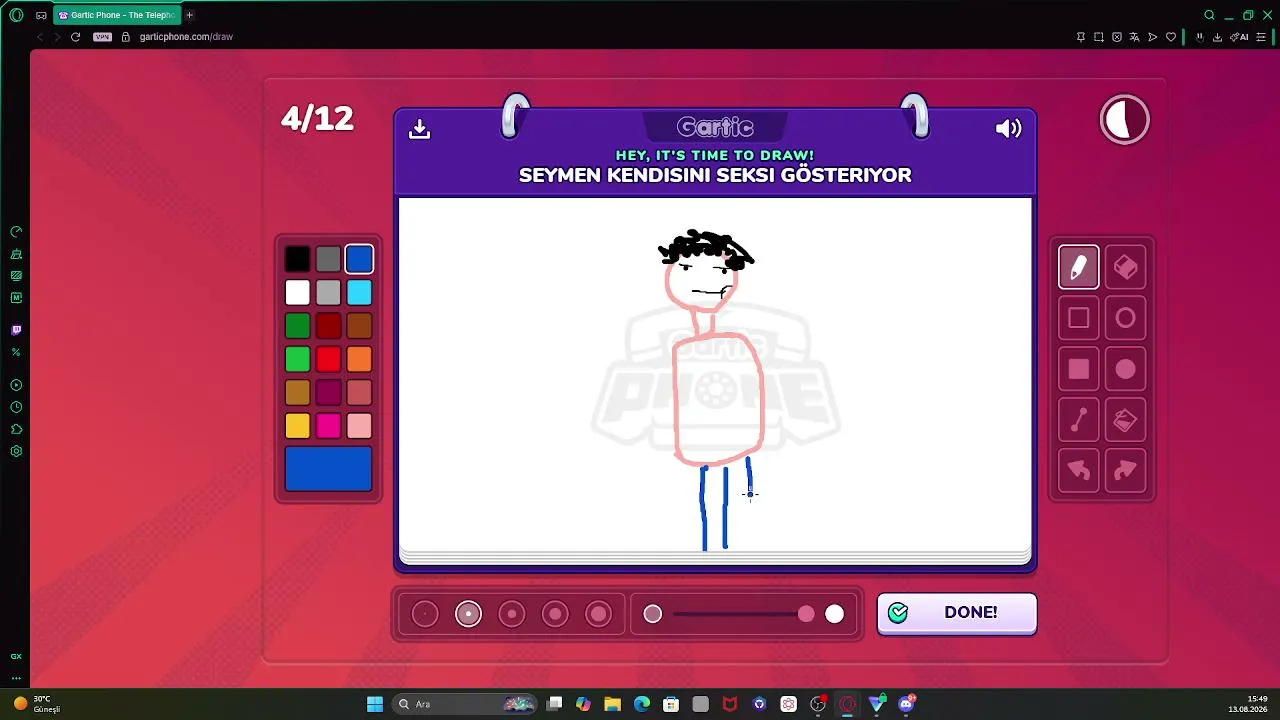Pick the yellow color swatch
The width and height of the screenshot is (1280, 720).
click(297, 426)
